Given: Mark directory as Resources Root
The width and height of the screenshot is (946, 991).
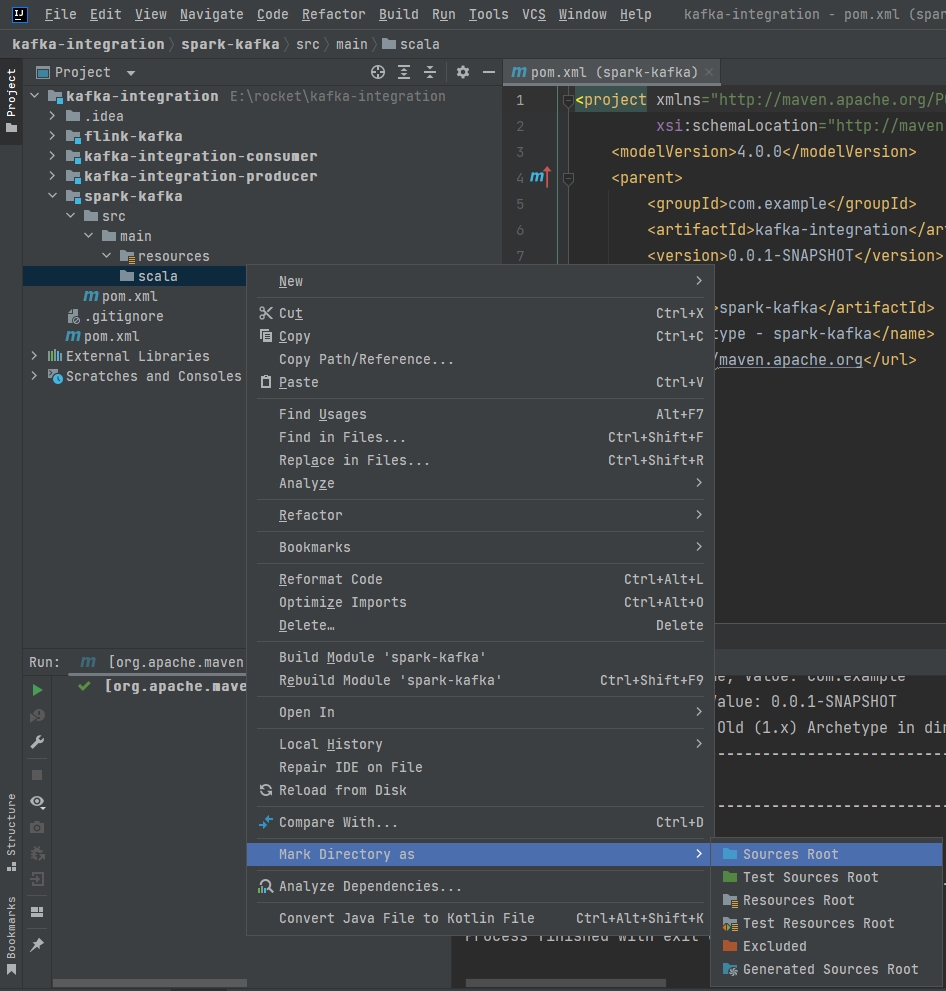Looking at the screenshot, I should point(827,900).
